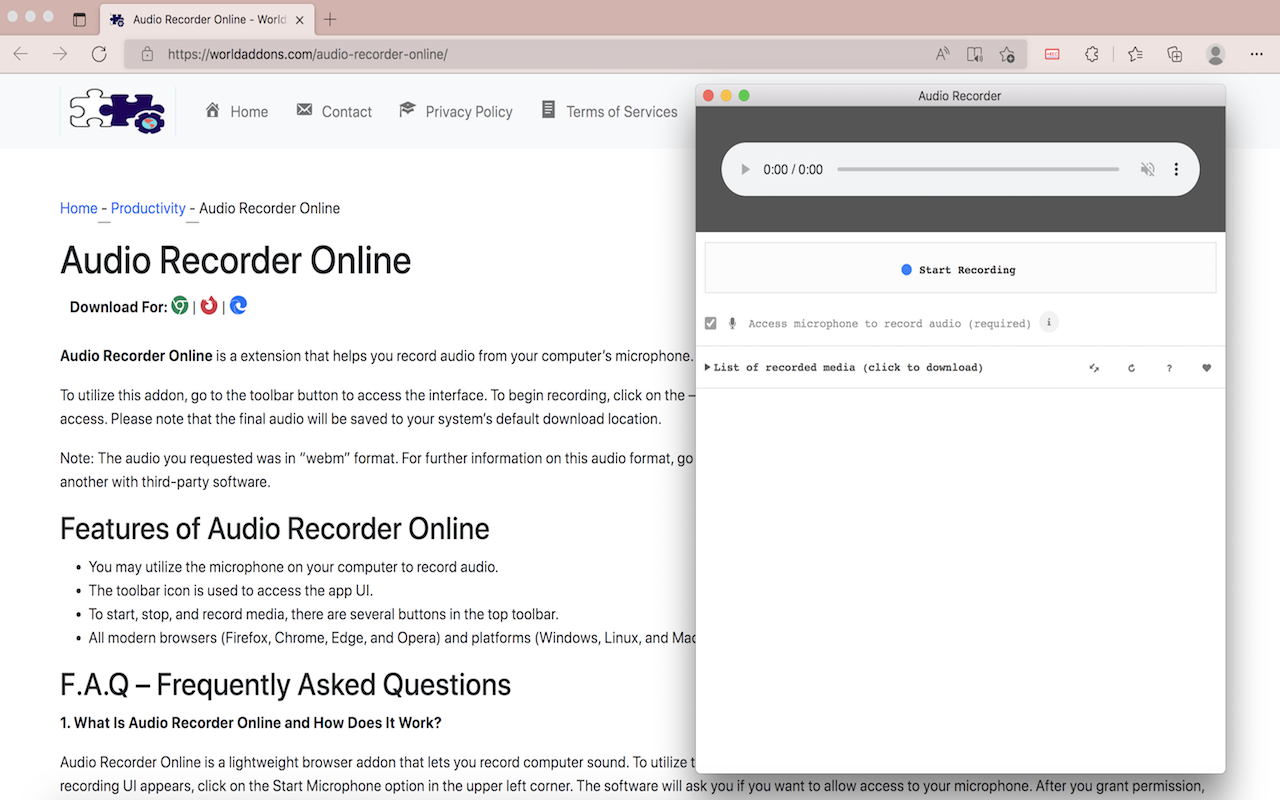Click the refresh icon in the recorder panel
1280x800 pixels.
point(1131,367)
